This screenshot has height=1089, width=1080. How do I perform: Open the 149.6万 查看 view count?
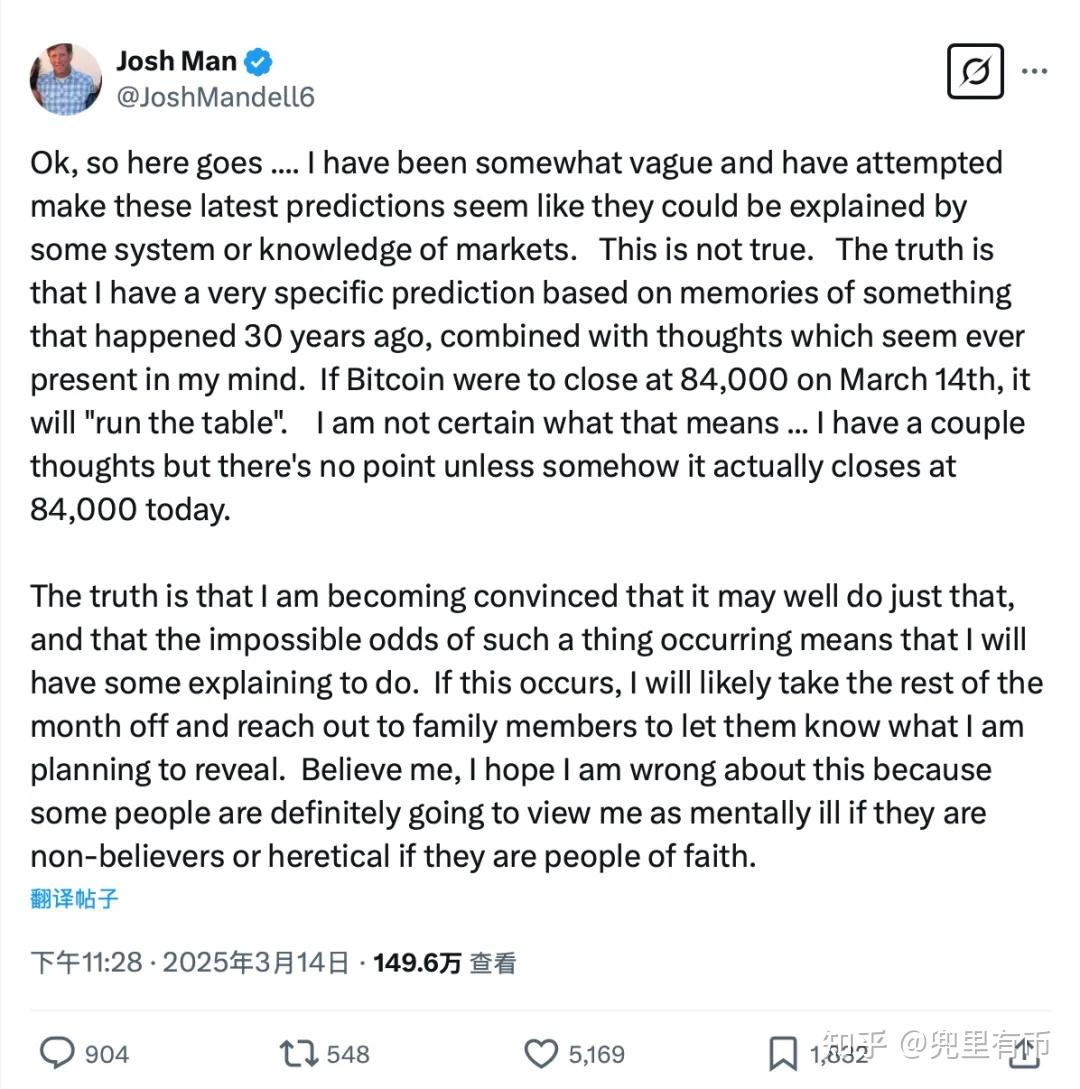(444, 963)
